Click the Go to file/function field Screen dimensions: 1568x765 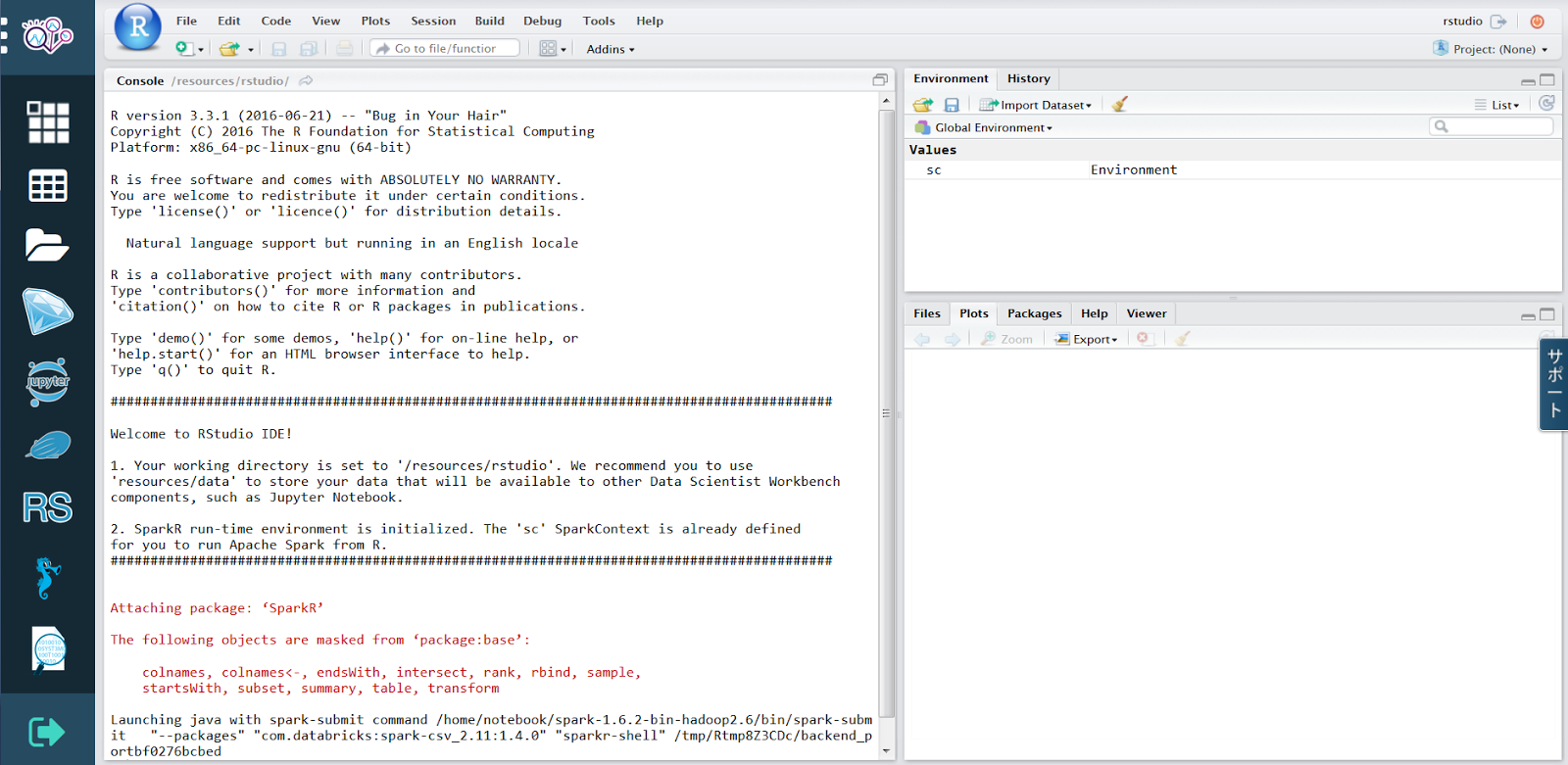[x=445, y=48]
